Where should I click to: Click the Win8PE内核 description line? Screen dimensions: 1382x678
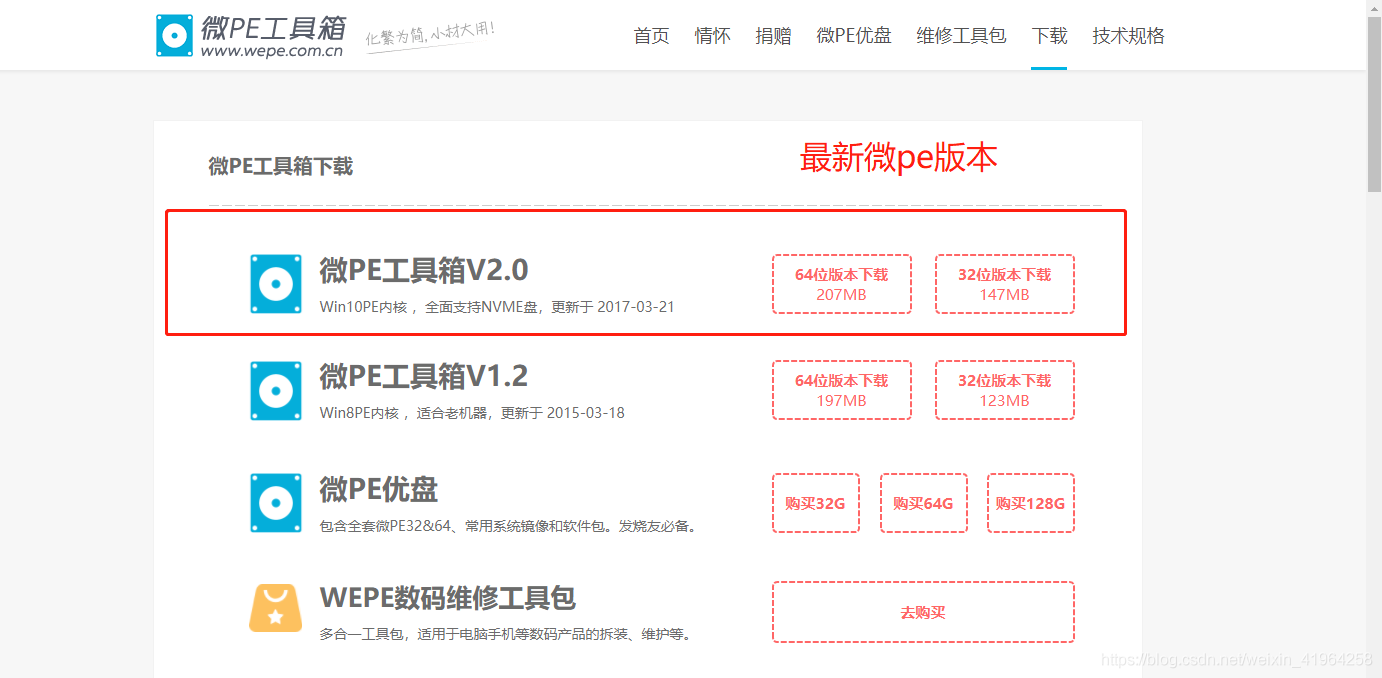[472, 413]
